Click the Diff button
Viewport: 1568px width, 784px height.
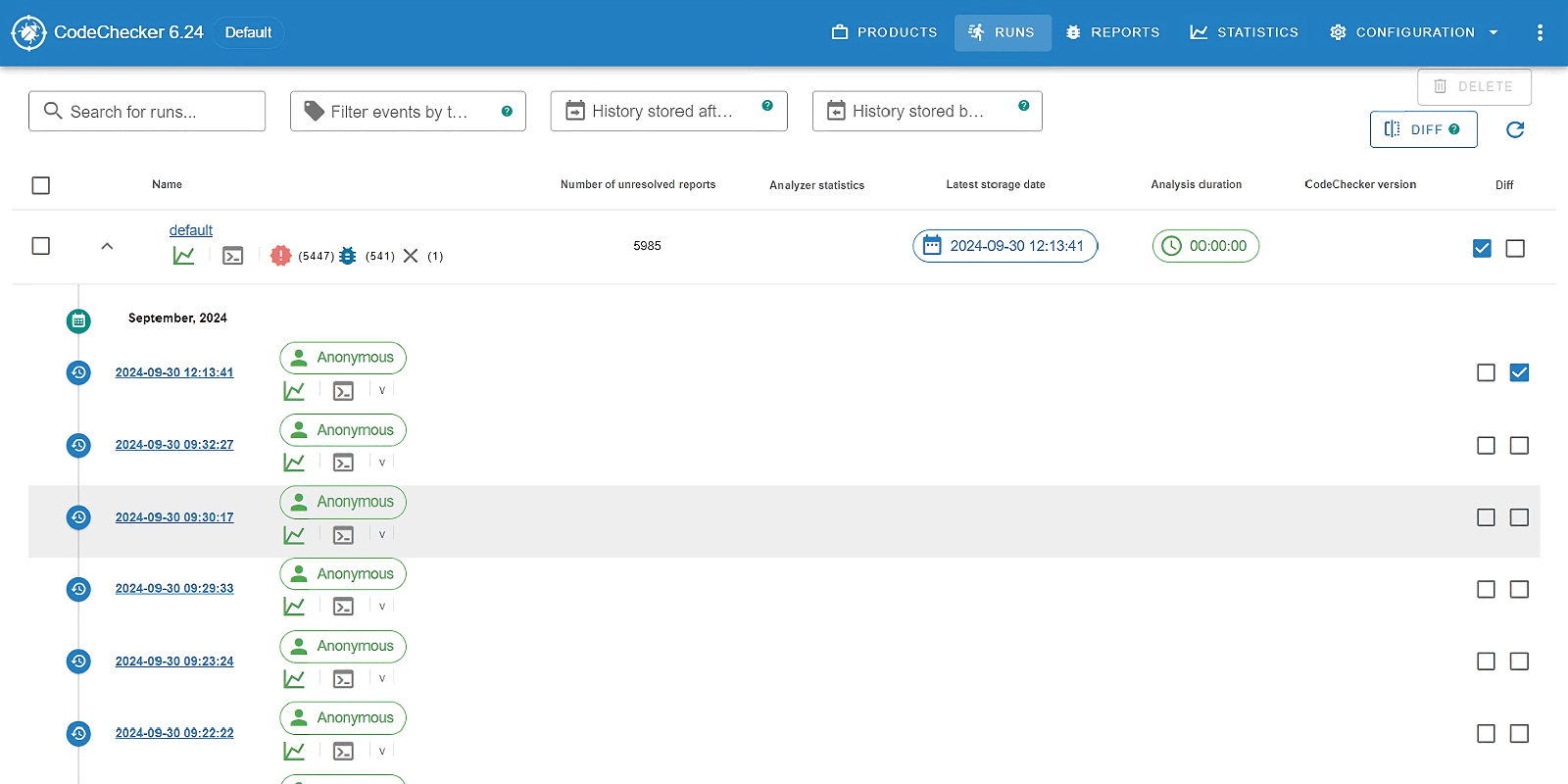point(1423,129)
